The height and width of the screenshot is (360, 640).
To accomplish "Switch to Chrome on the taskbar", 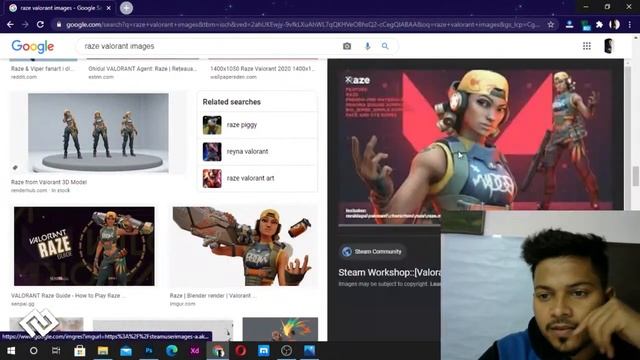I will click(x=218, y=351).
